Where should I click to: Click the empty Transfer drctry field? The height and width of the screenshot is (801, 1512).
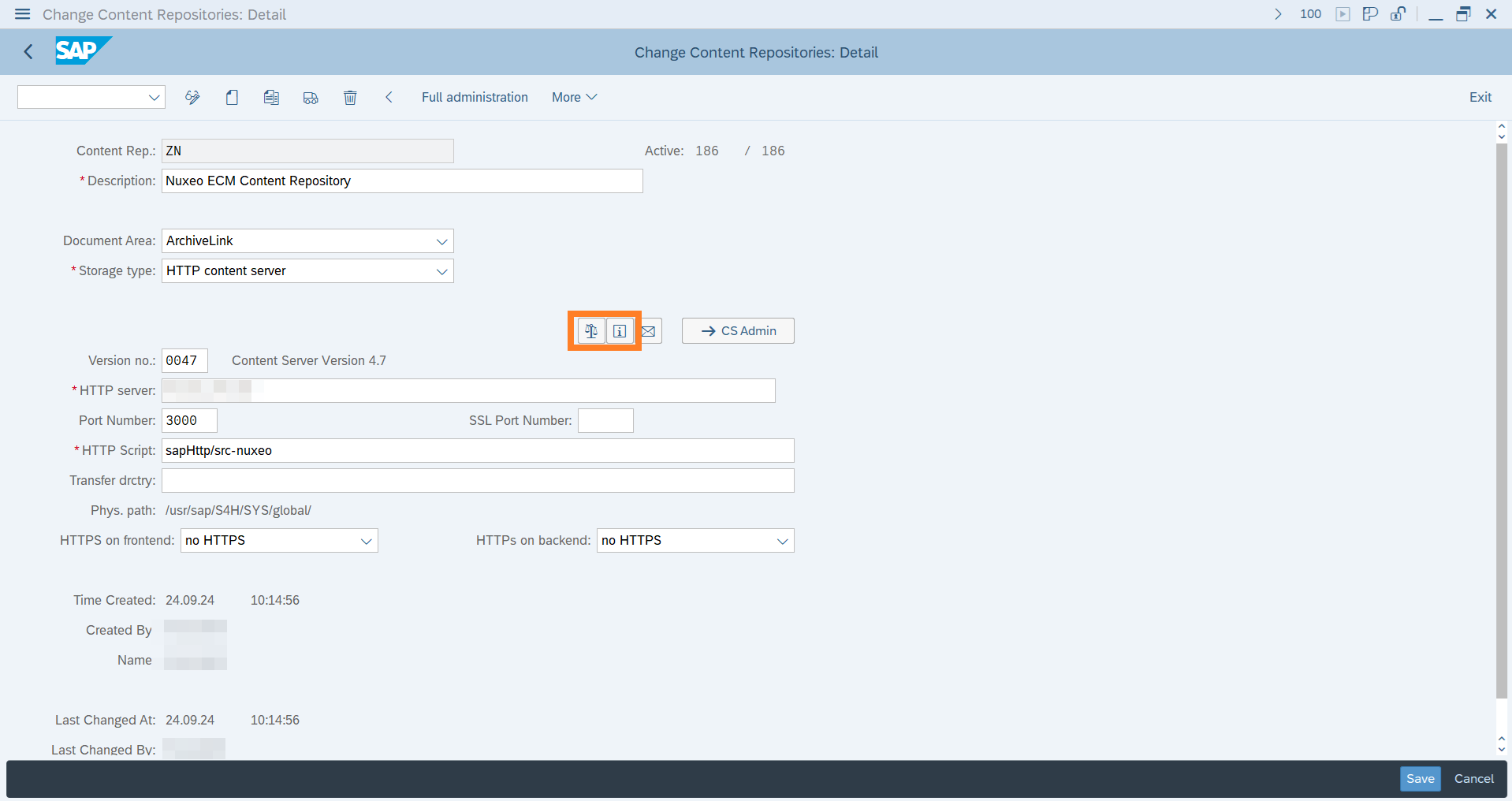[x=478, y=481]
